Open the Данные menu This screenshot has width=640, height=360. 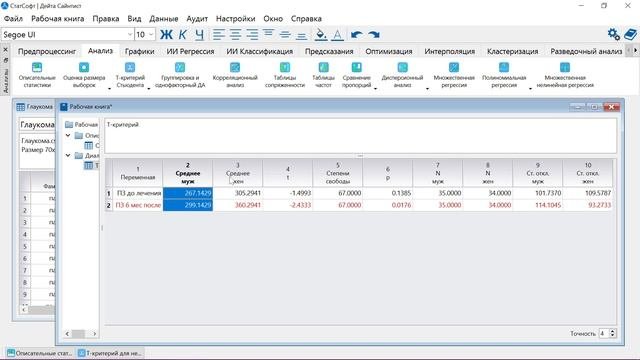click(x=164, y=19)
